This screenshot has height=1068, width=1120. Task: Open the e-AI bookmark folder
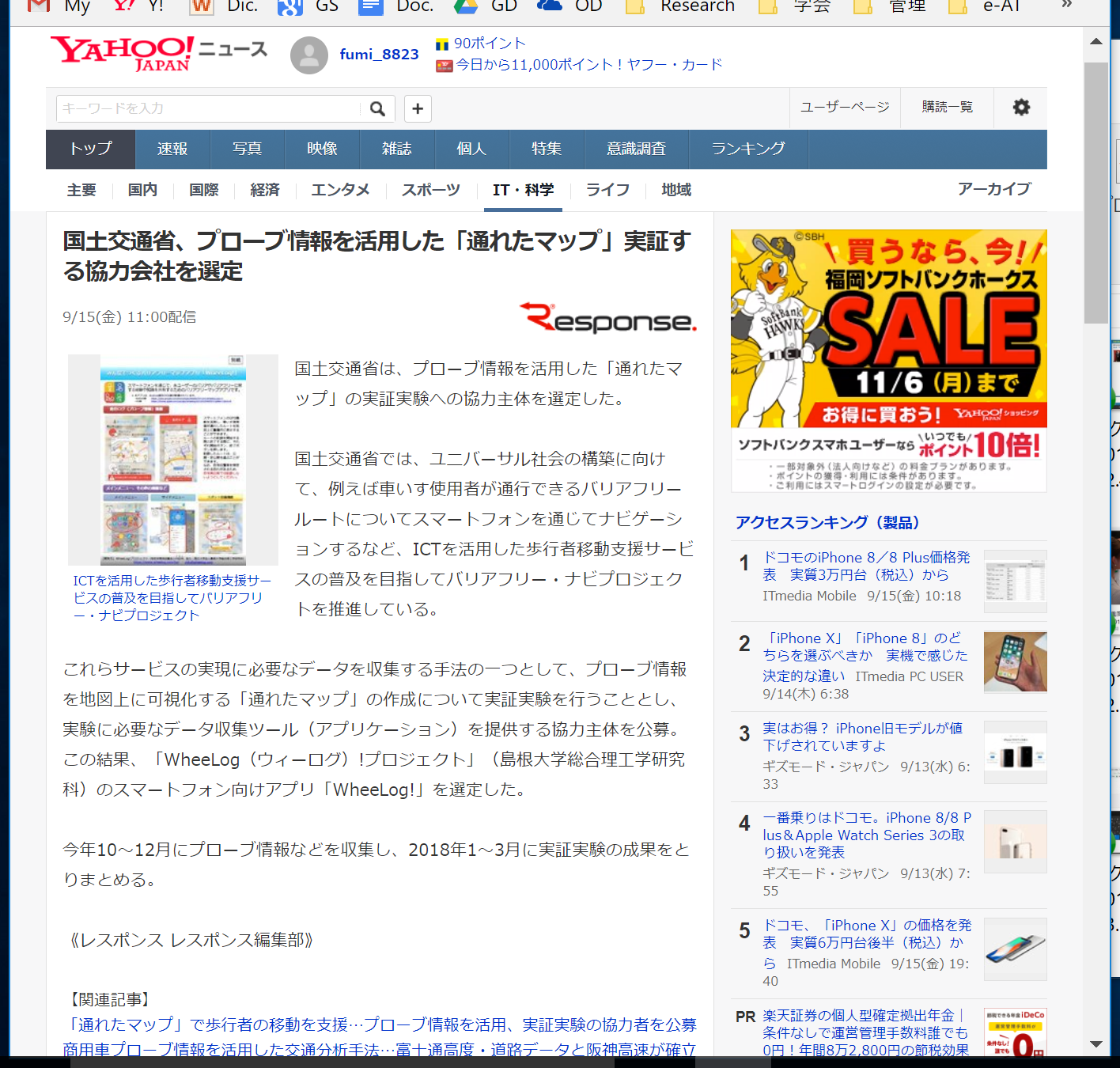(x=984, y=6)
